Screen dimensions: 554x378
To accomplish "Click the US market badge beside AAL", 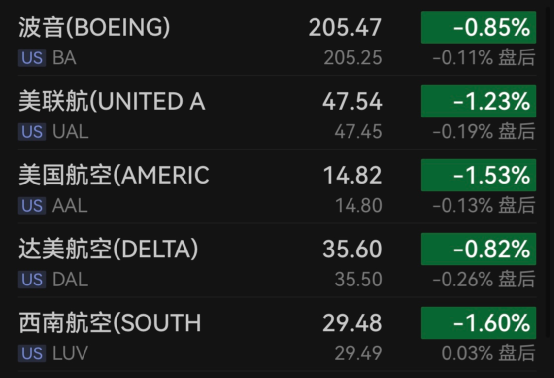I will 32,206.
